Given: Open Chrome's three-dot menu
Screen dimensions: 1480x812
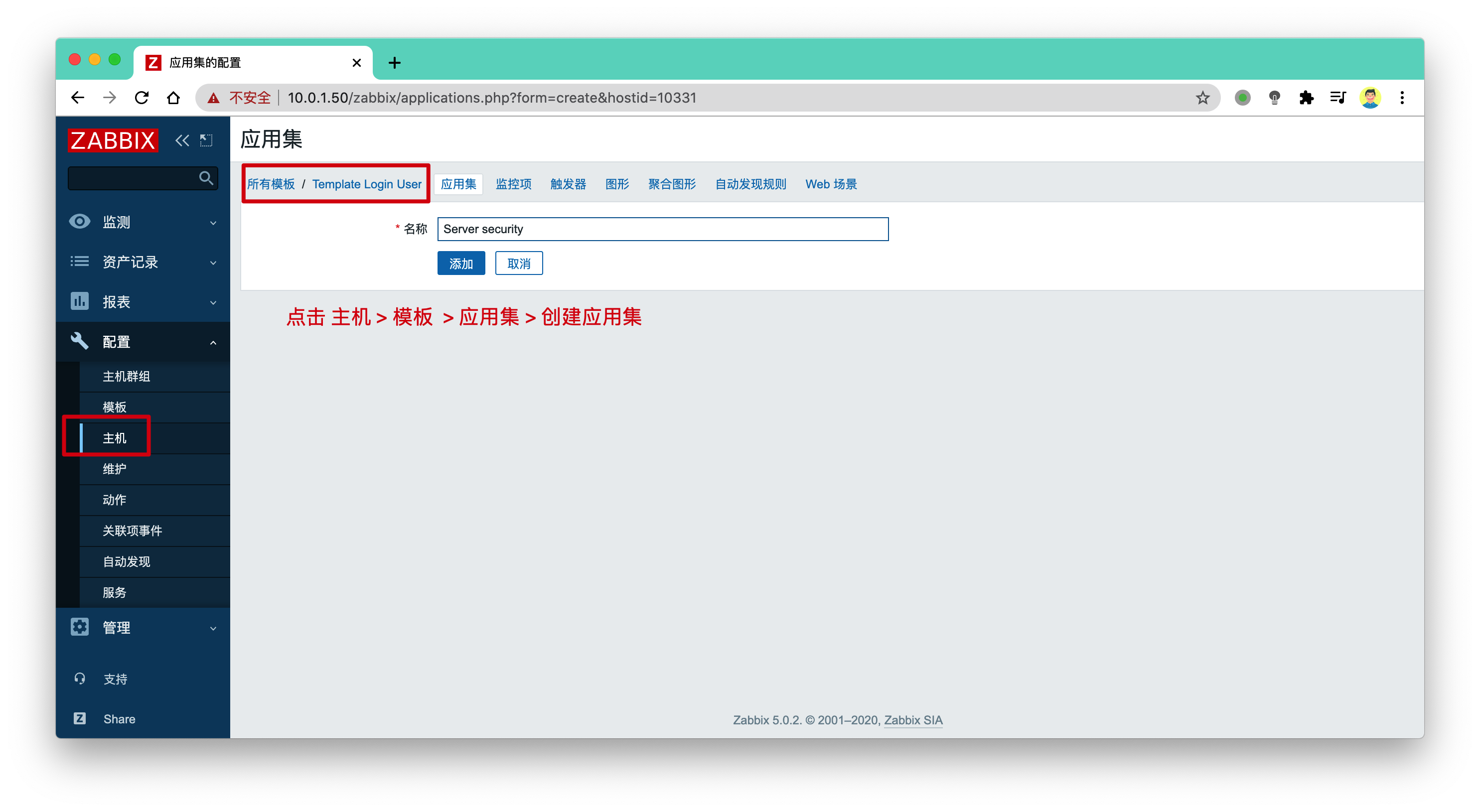Looking at the screenshot, I should point(1402,98).
